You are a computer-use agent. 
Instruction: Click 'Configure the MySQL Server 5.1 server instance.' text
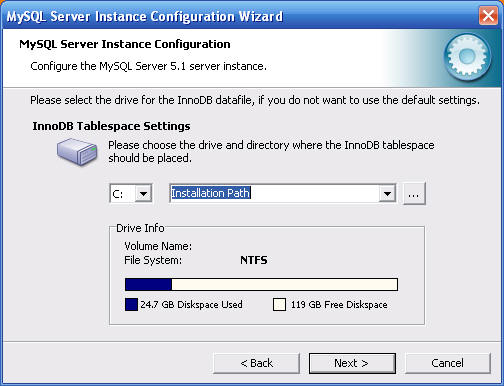pyautogui.click(x=148, y=66)
